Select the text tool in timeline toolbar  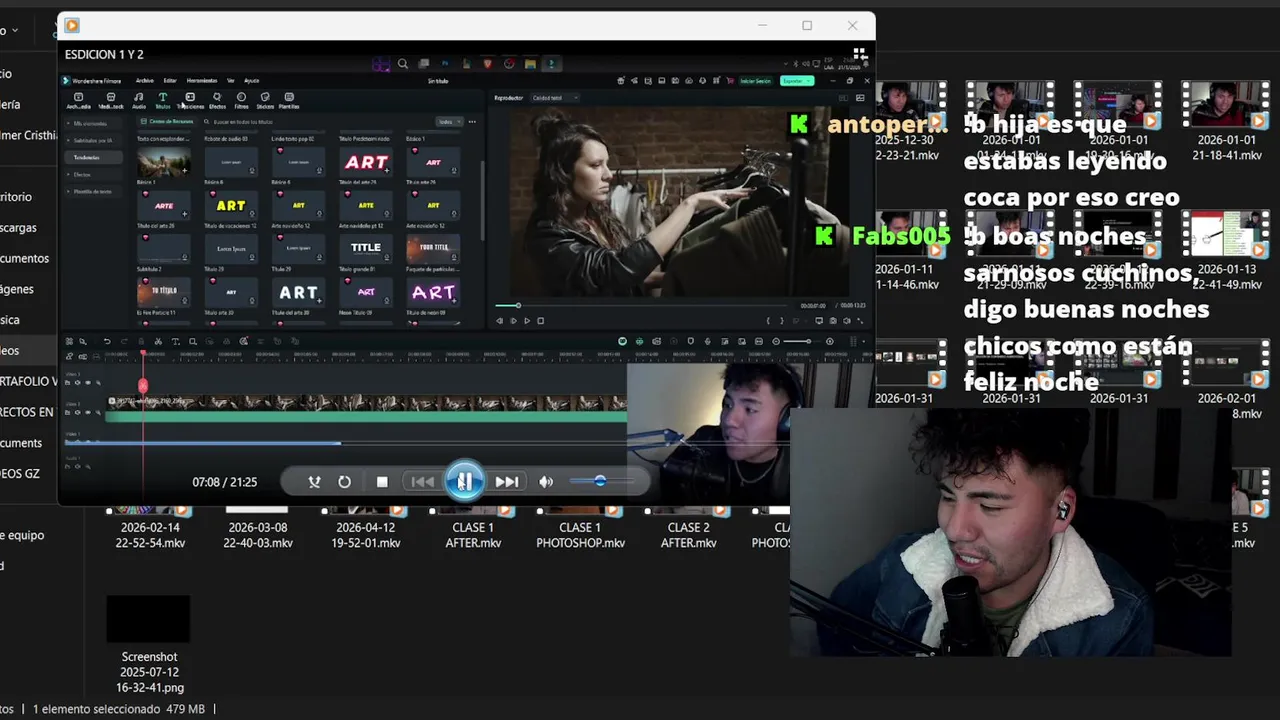(x=175, y=341)
